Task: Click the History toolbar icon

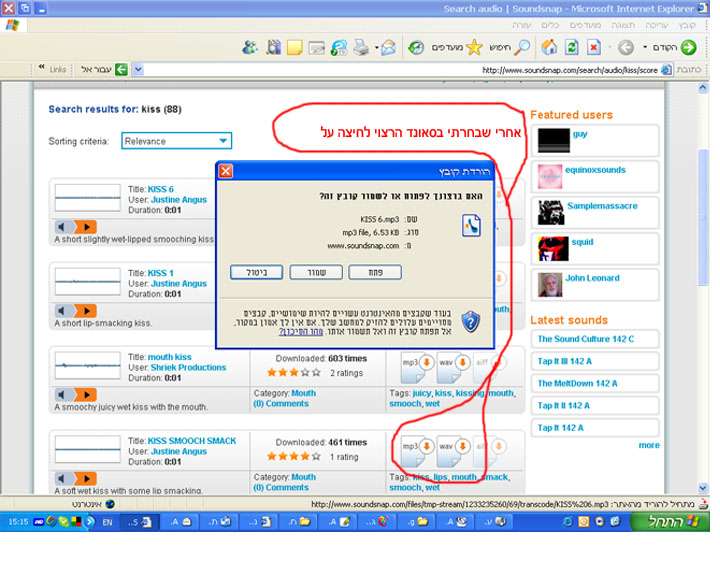Action: 416,47
